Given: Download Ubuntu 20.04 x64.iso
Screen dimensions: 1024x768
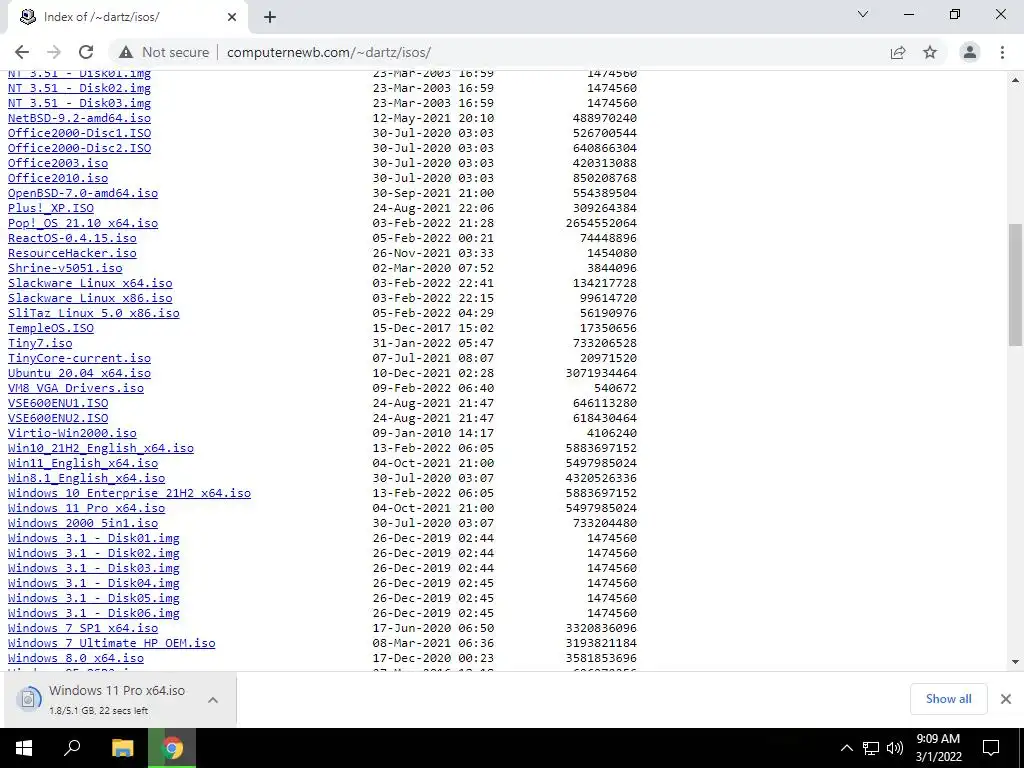Looking at the screenshot, I should click(79, 374).
